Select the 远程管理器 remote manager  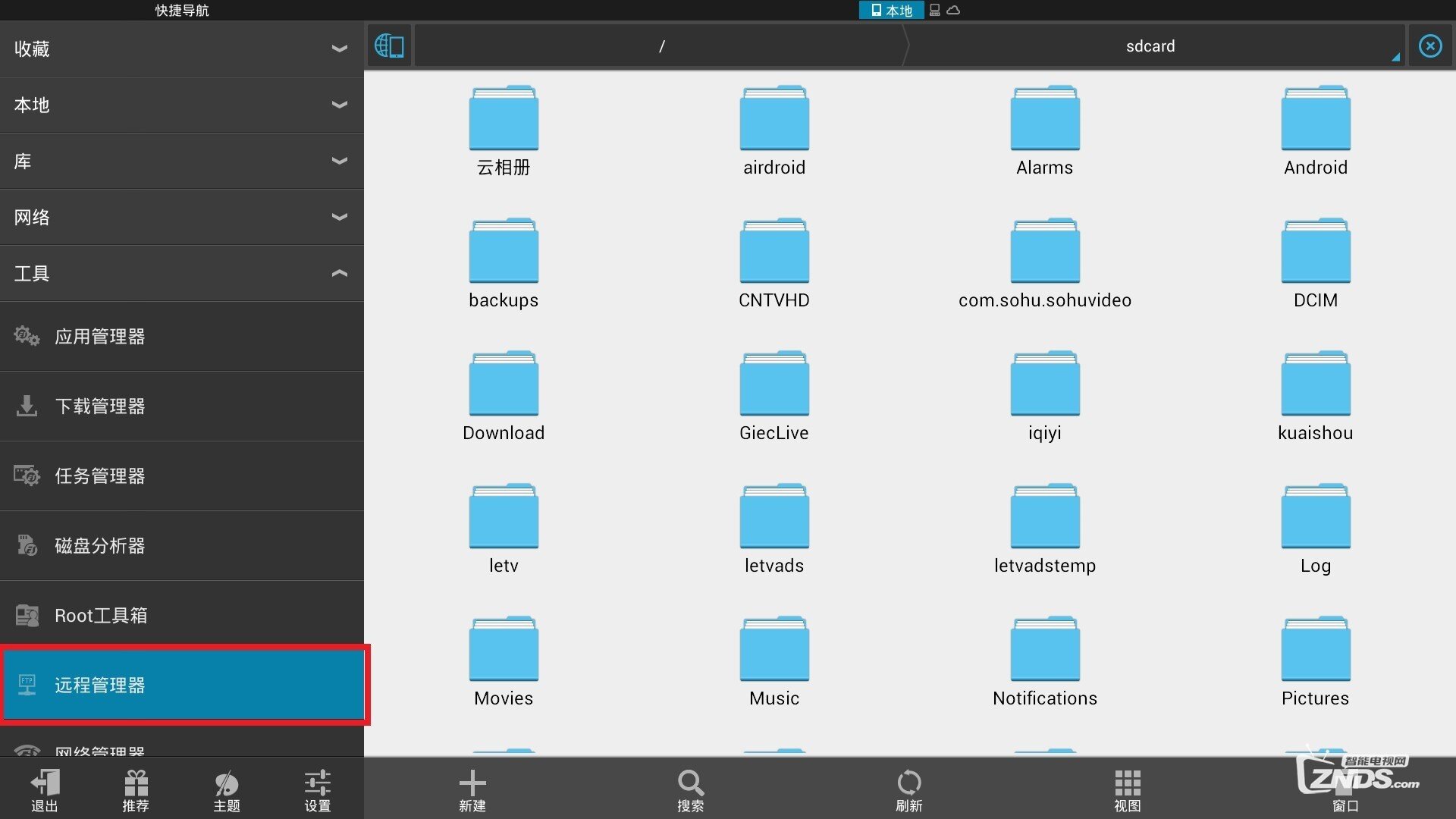coord(182,685)
